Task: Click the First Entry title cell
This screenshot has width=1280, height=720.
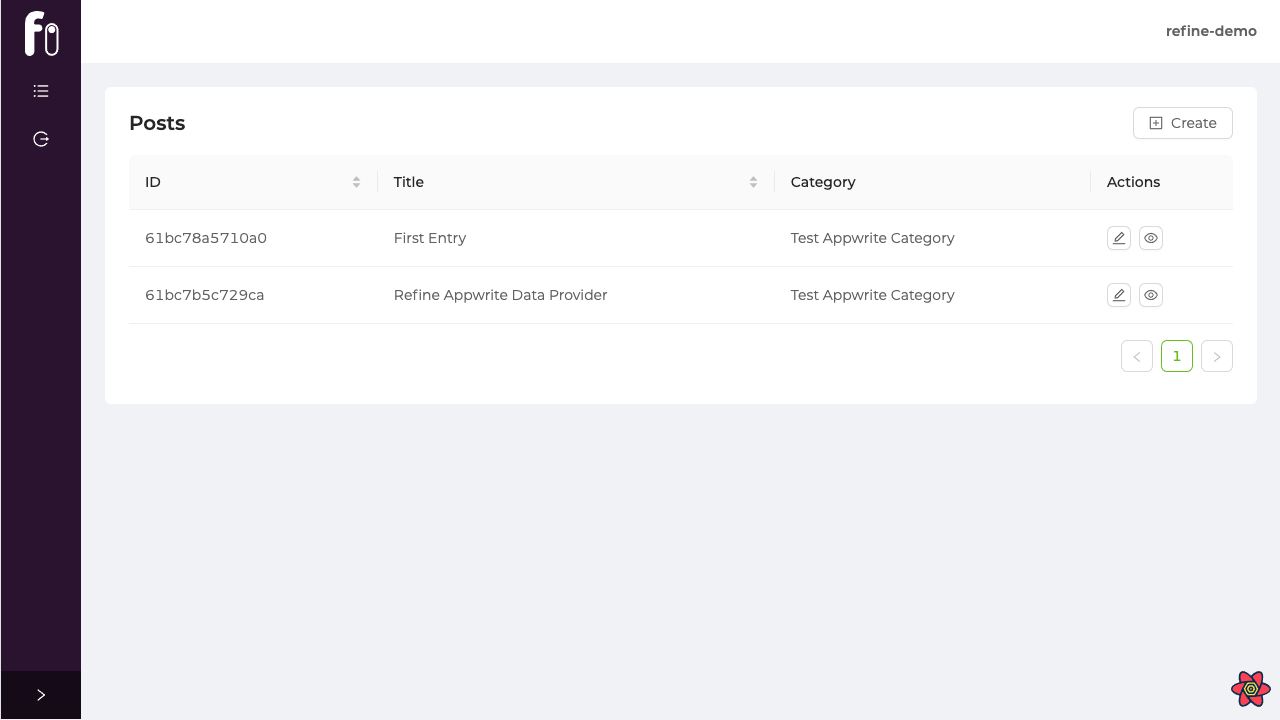Action: [430, 238]
